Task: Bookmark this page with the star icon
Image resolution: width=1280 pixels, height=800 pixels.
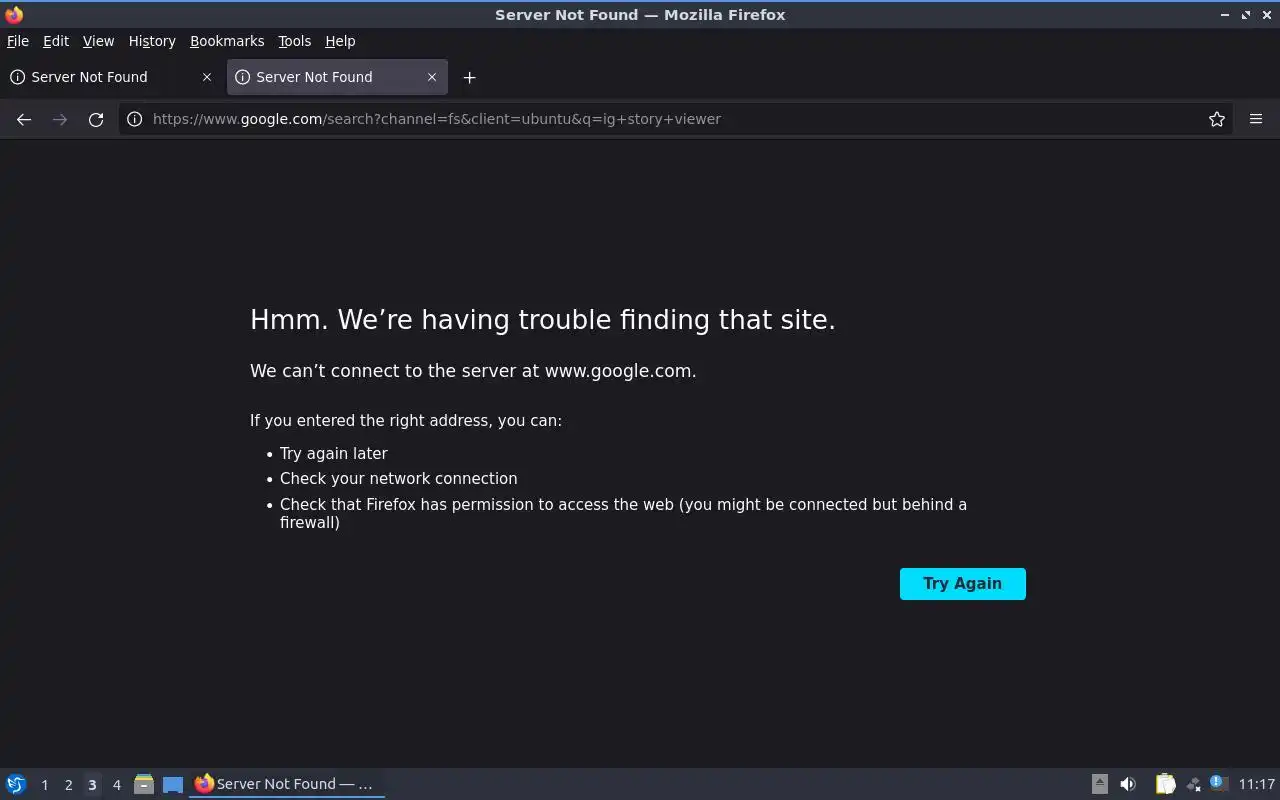Action: tap(1217, 119)
